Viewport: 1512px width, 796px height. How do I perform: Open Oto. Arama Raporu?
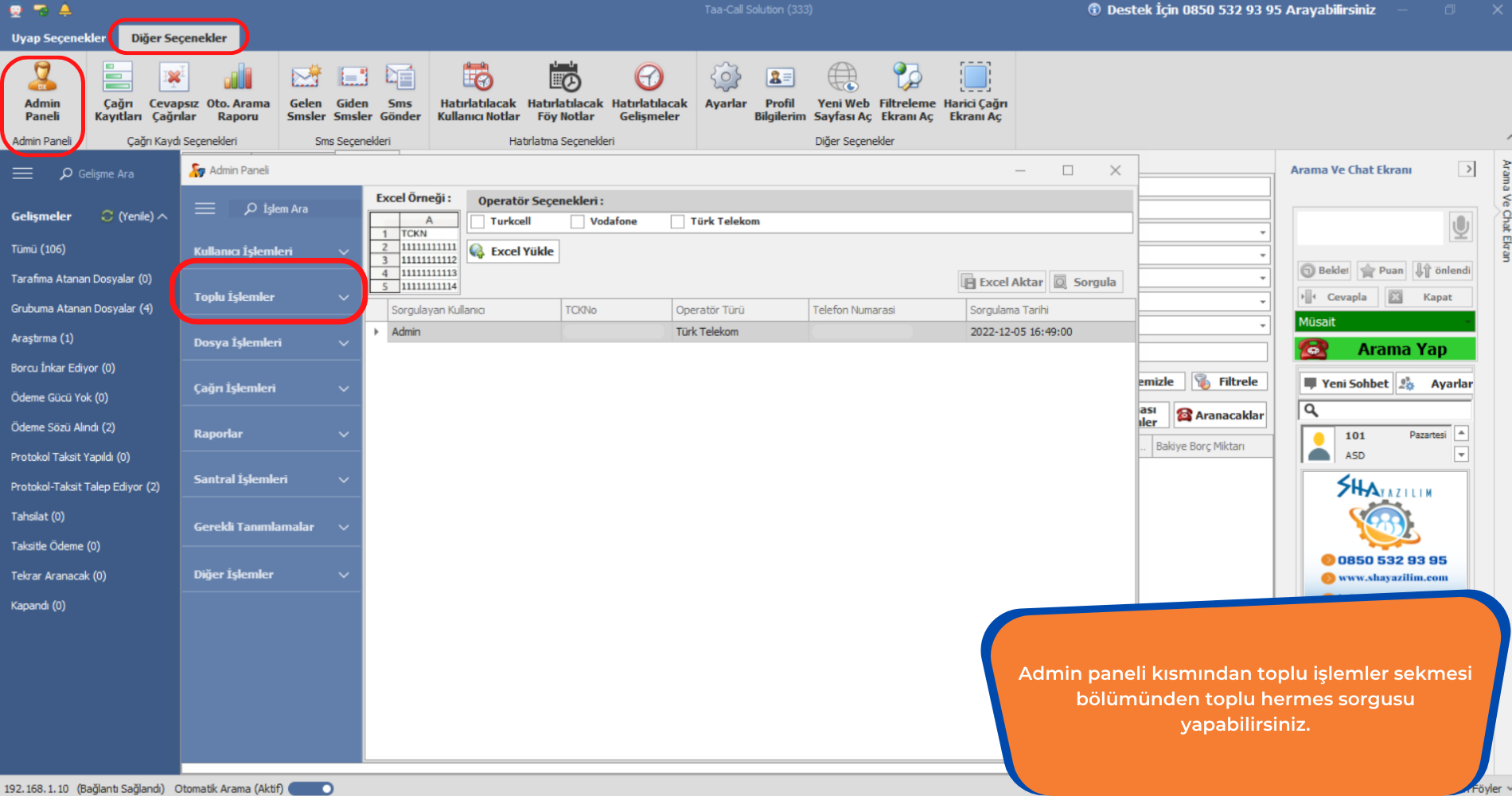[x=238, y=92]
